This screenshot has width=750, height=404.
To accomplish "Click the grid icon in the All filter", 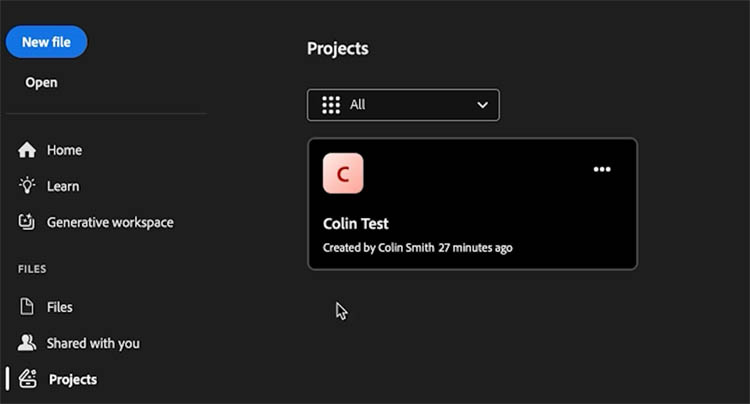I will [331, 105].
